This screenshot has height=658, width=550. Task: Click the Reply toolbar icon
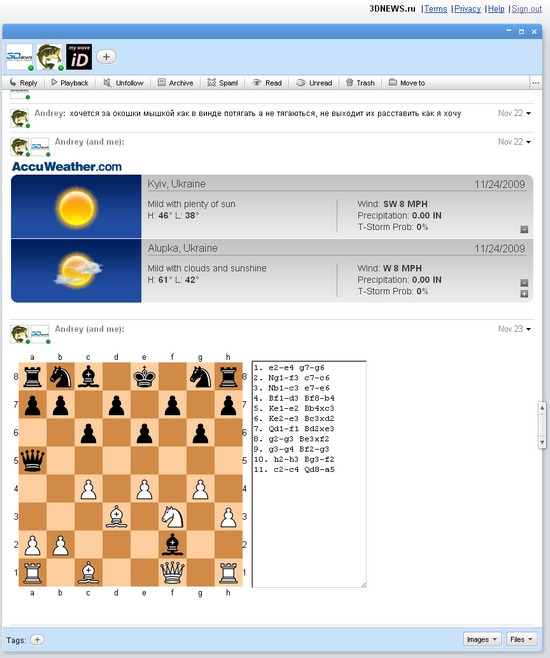(x=23, y=83)
